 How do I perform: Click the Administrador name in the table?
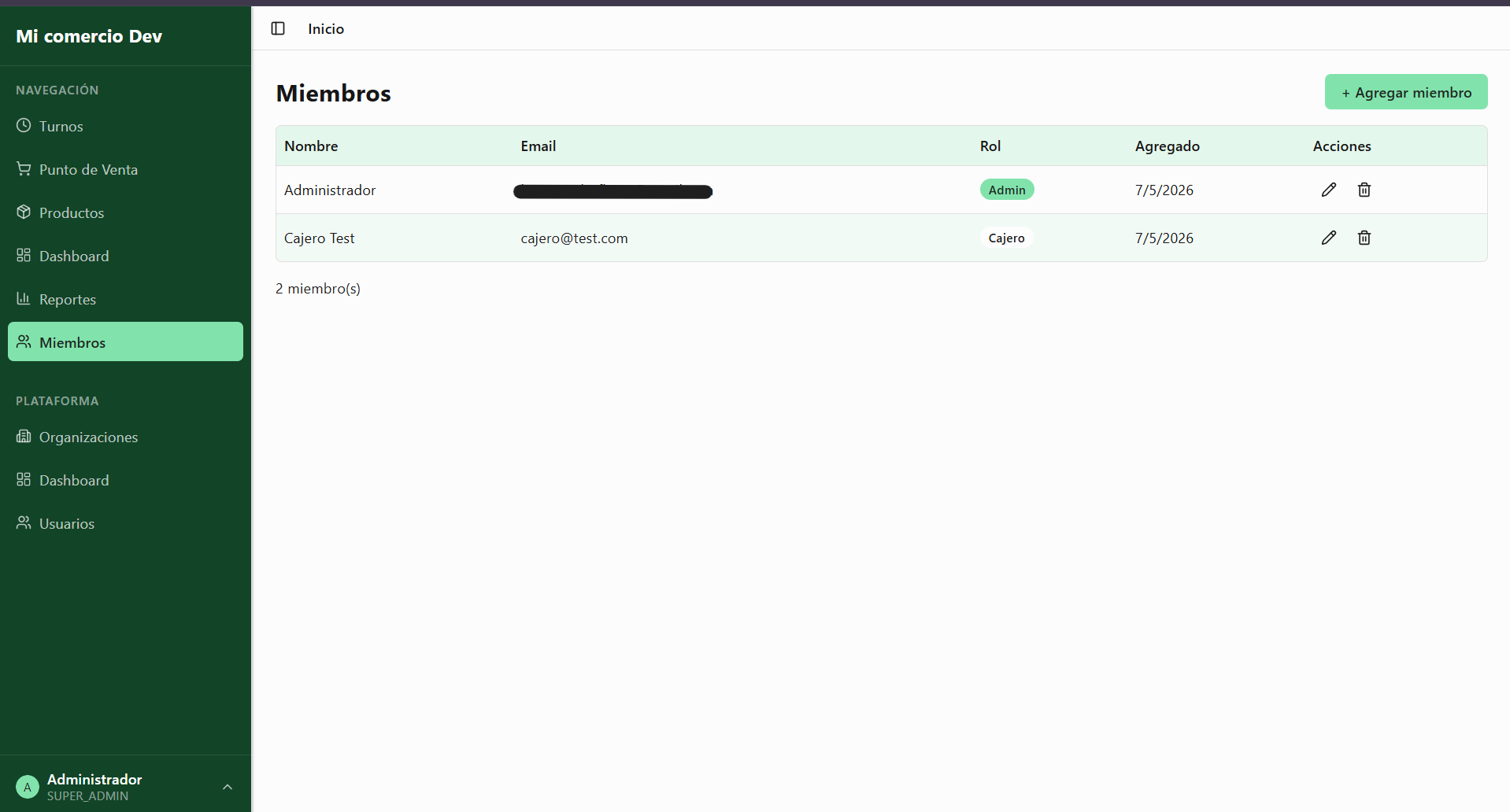(x=330, y=190)
